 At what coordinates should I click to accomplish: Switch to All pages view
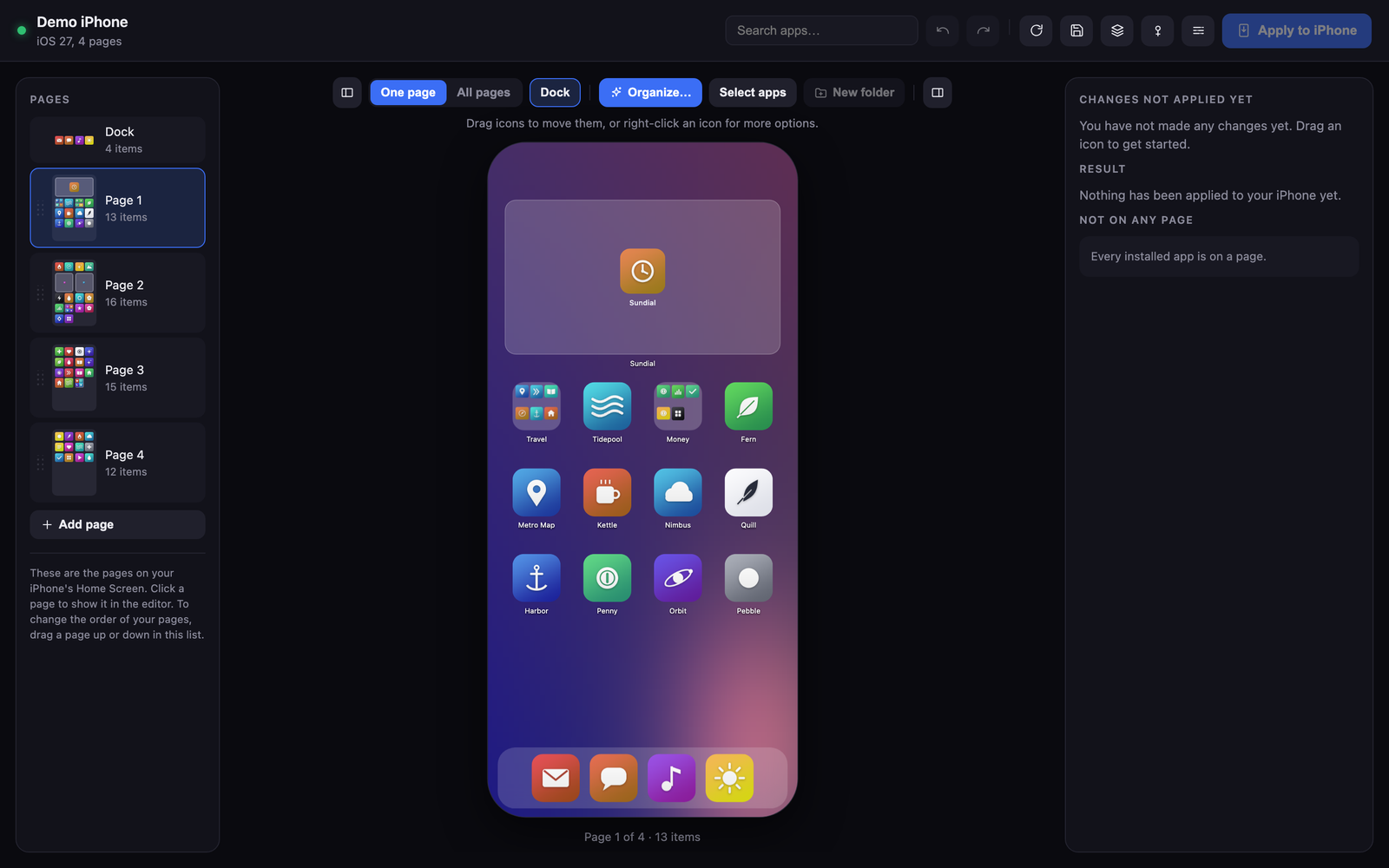[484, 93]
